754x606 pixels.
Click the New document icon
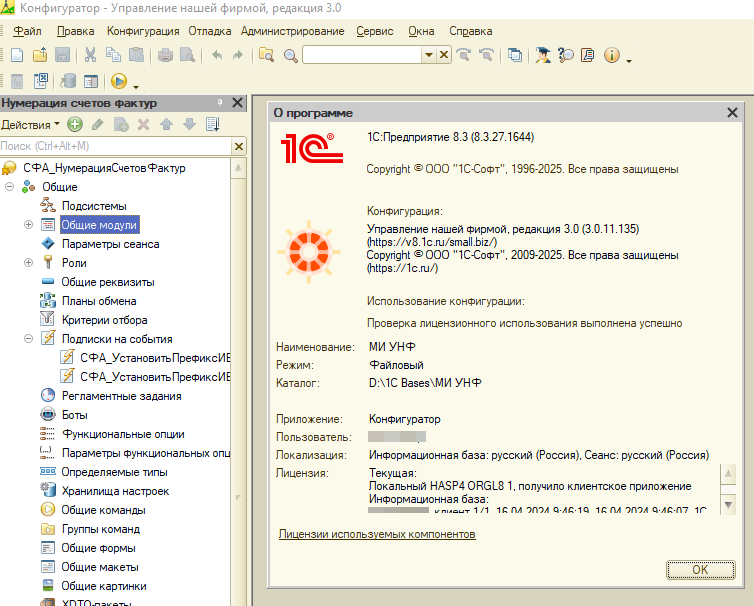16,55
